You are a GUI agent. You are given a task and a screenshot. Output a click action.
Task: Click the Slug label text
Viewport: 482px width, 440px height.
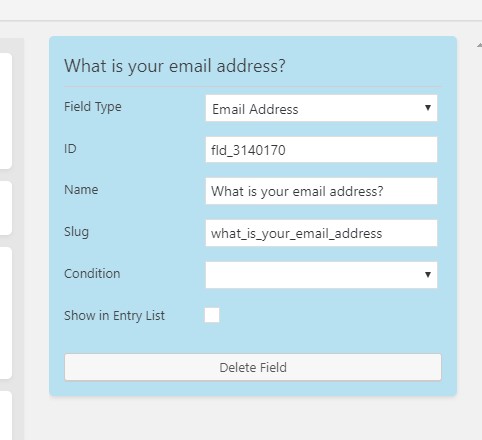coord(76,232)
